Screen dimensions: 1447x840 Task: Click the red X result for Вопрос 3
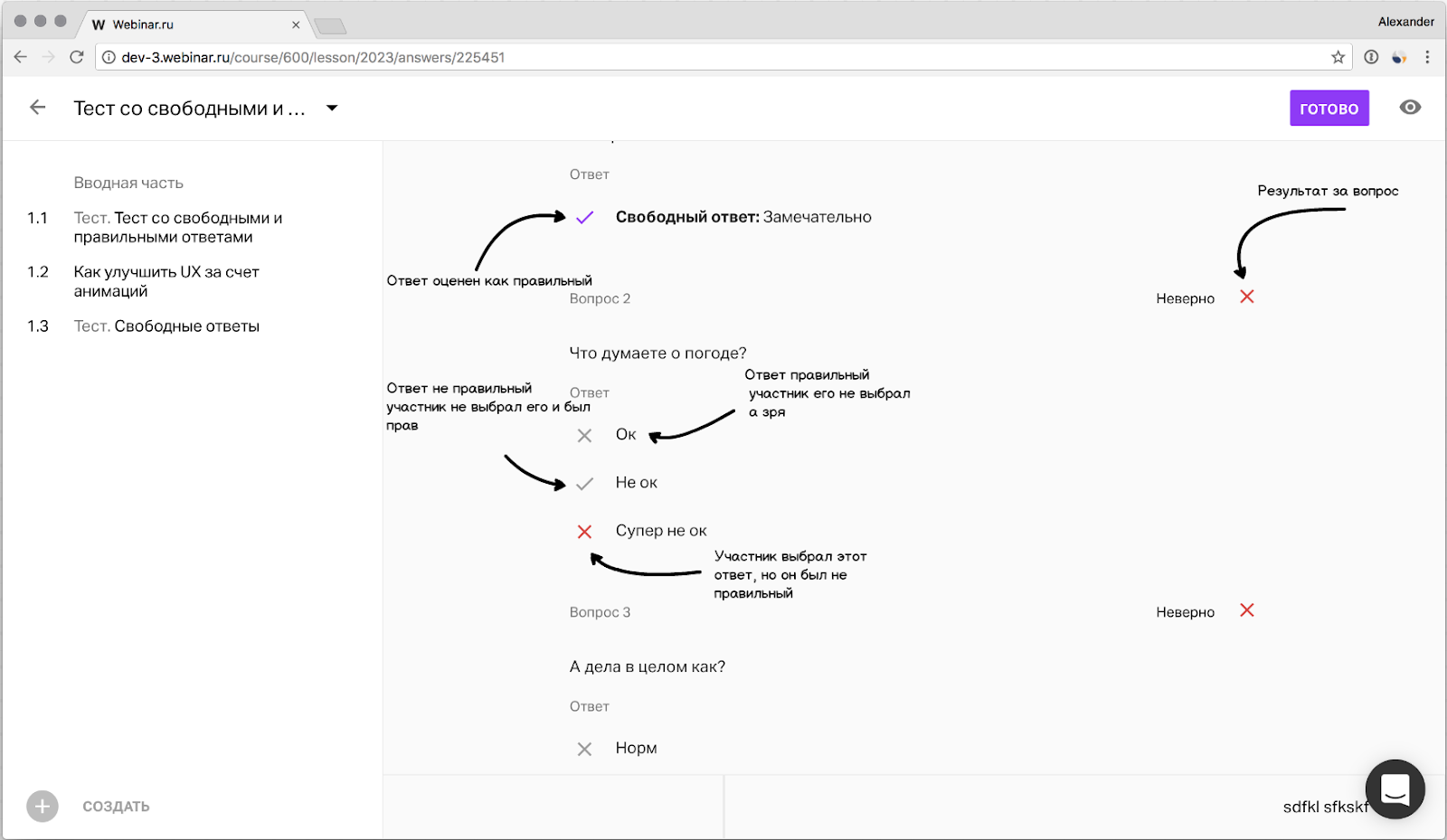[1247, 610]
